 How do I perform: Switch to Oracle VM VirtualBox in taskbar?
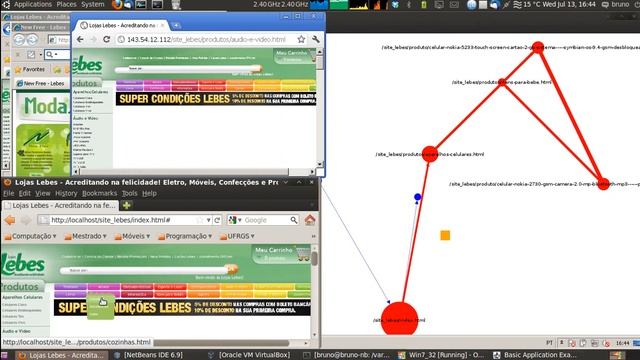(x=249, y=355)
